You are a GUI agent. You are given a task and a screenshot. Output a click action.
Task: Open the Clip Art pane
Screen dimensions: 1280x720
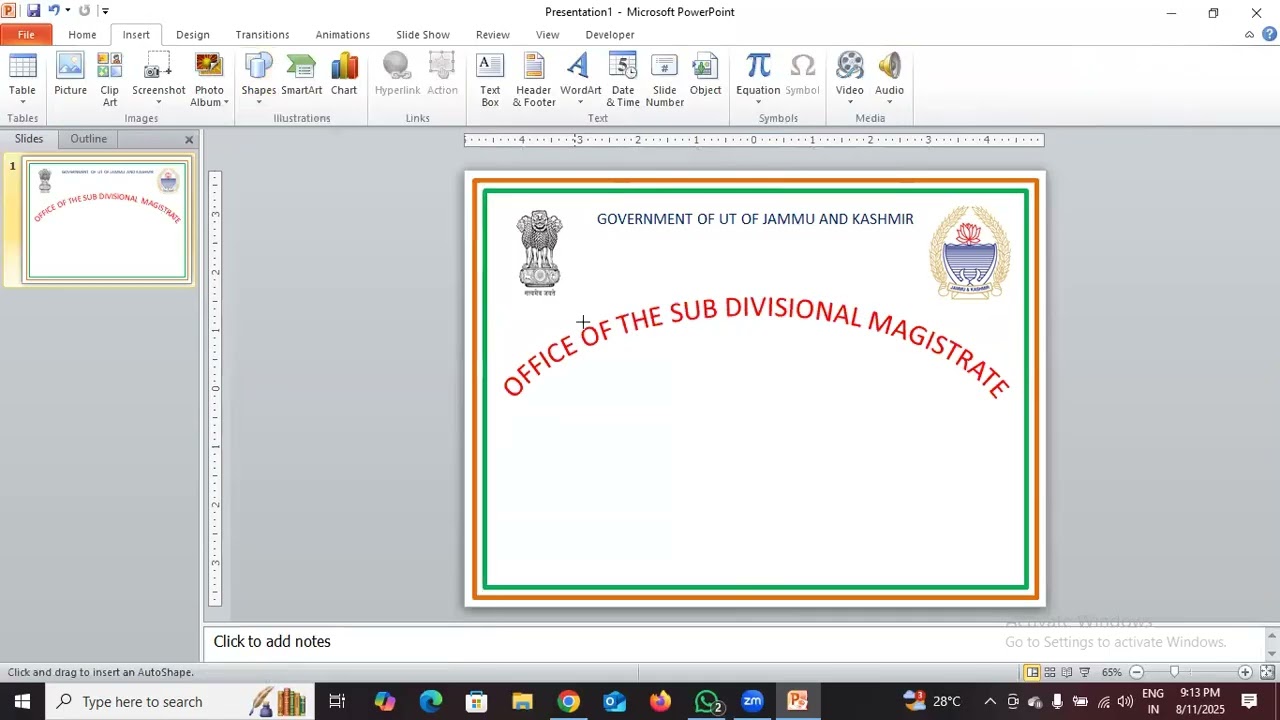click(109, 79)
